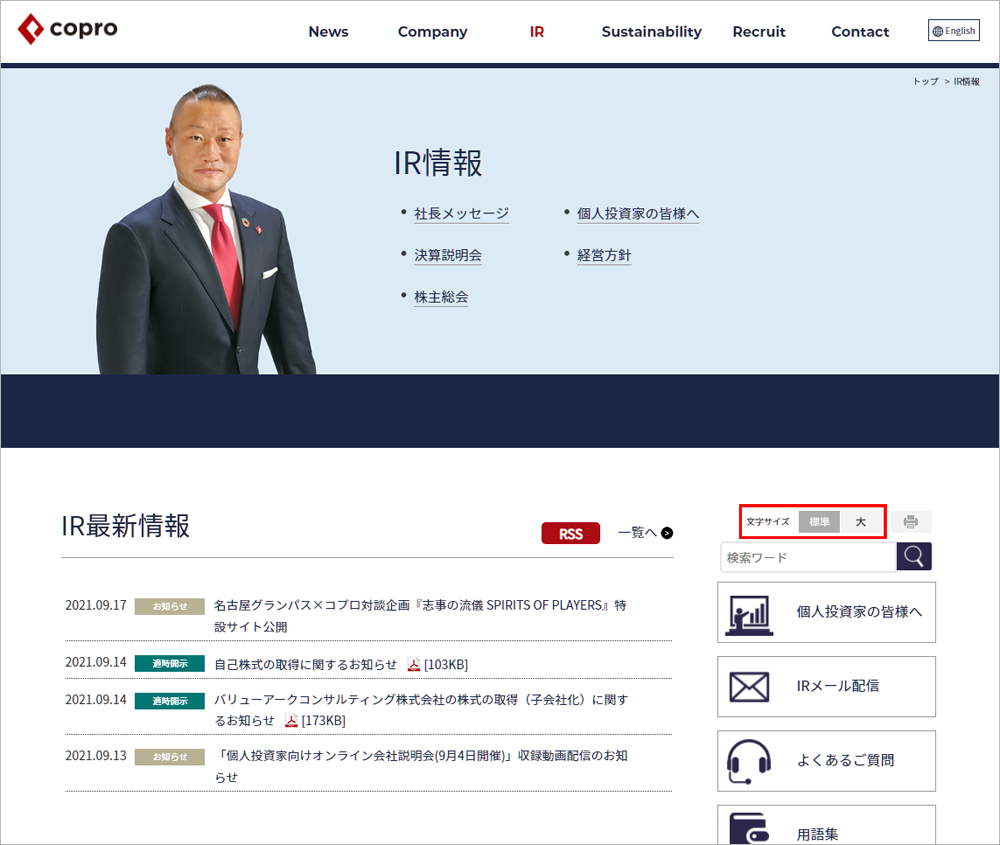Click the arrow icon beside 一覧へ
Screen dimensions: 1000x845
pyautogui.click(x=667, y=533)
